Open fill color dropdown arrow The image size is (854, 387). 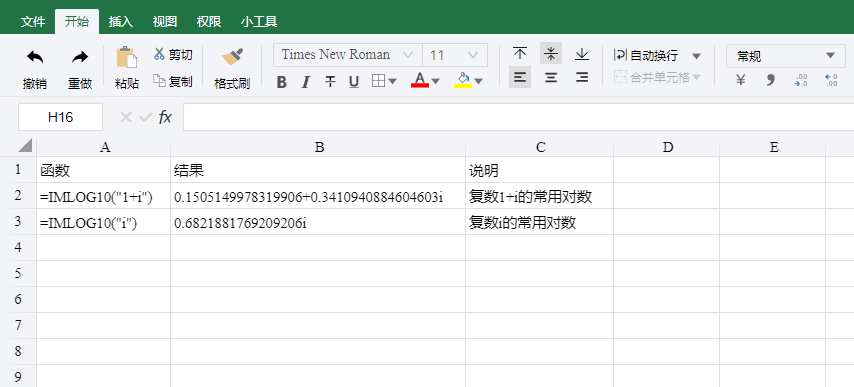click(478, 82)
